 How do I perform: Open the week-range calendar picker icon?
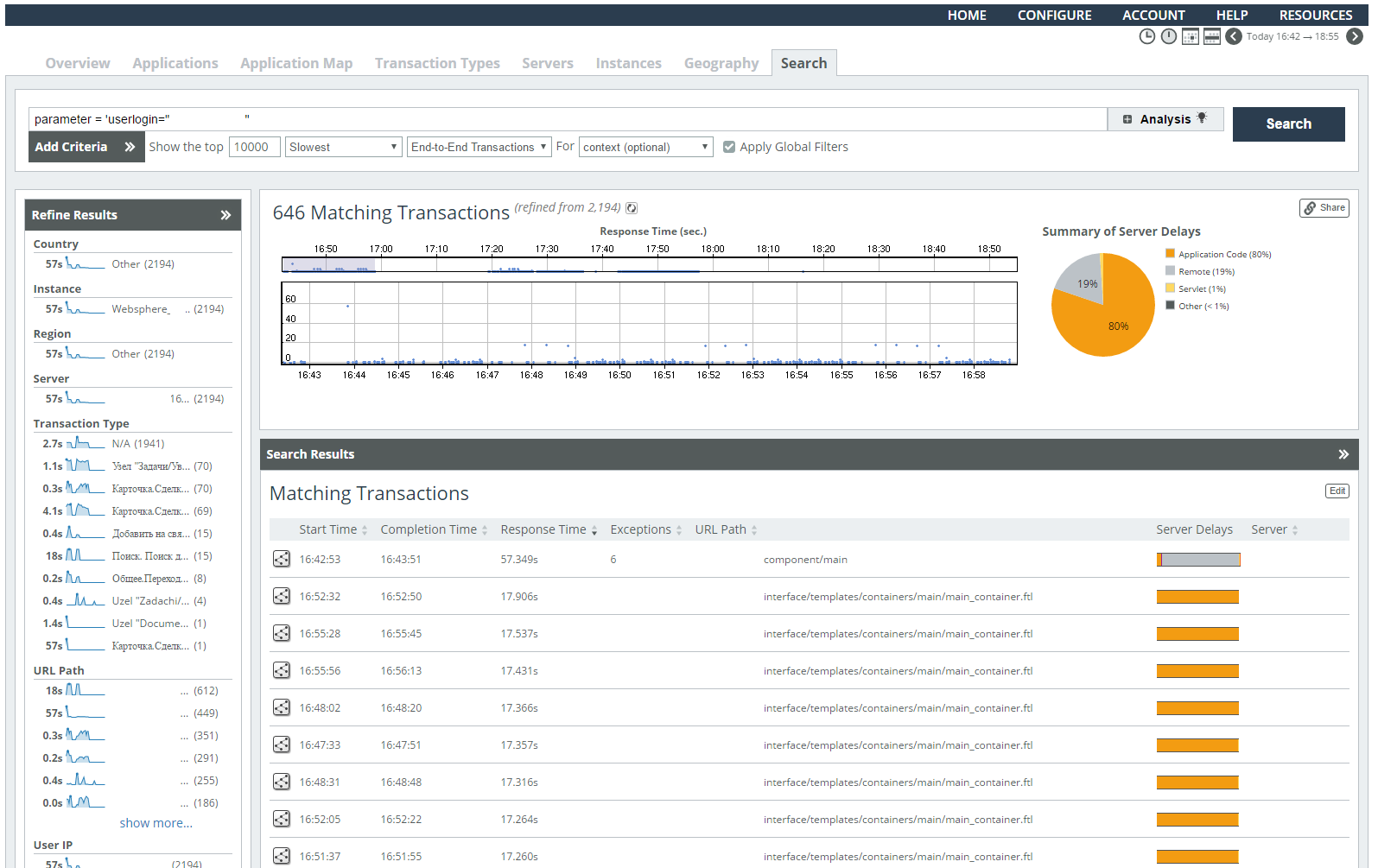point(1212,36)
